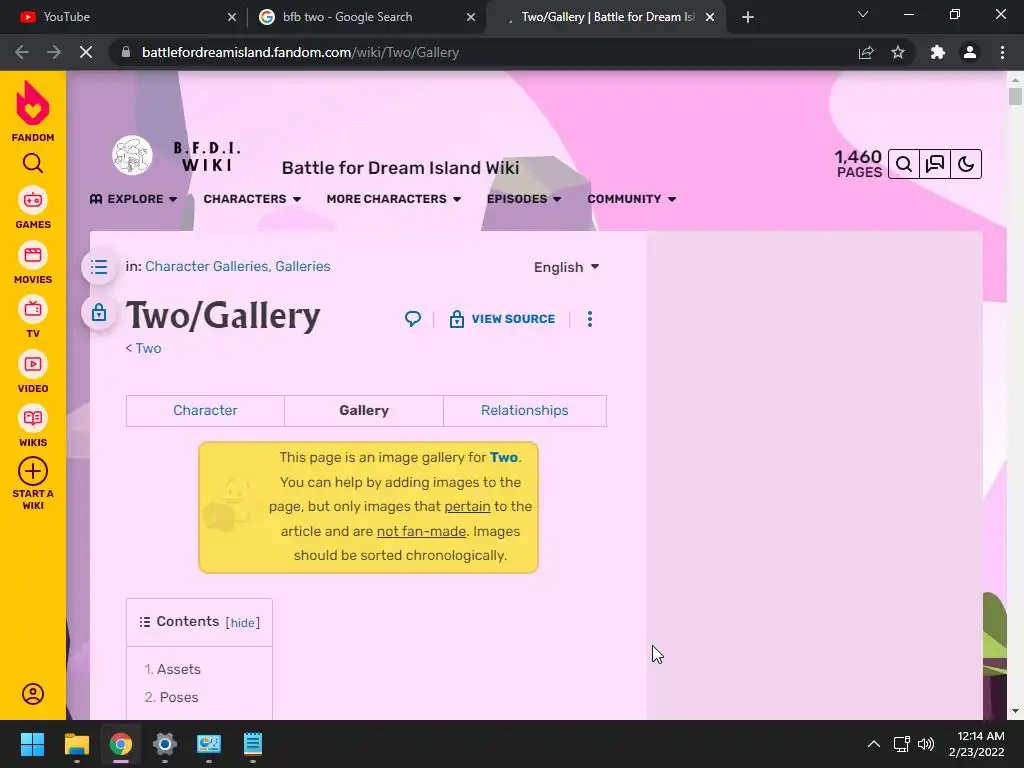
Task: Open the Windows Start menu
Action: 32,744
